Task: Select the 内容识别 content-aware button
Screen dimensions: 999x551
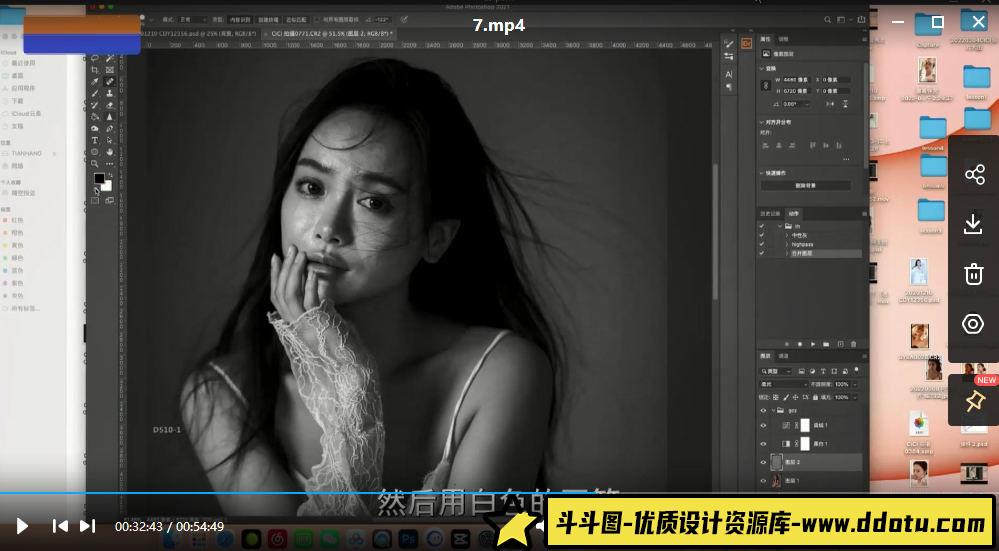Action: pos(240,20)
